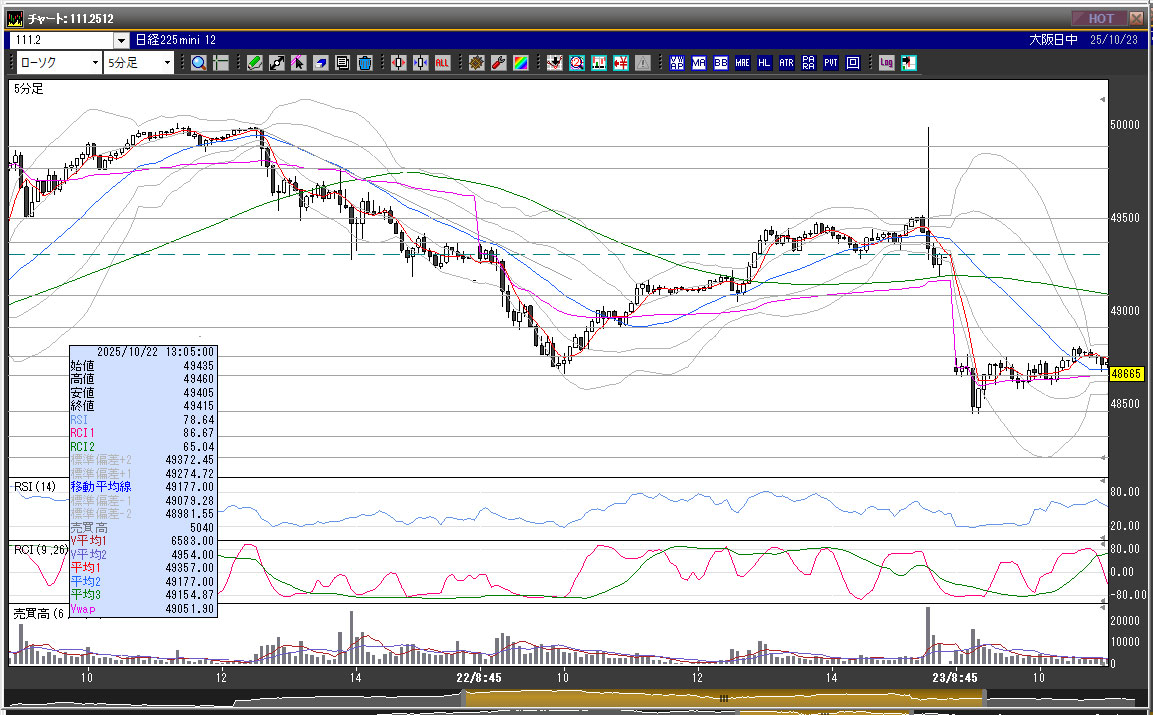This screenshot has width=1153, height=715.
Task: Click the yen symbol toolbar icon
Action: coord(621,63)
